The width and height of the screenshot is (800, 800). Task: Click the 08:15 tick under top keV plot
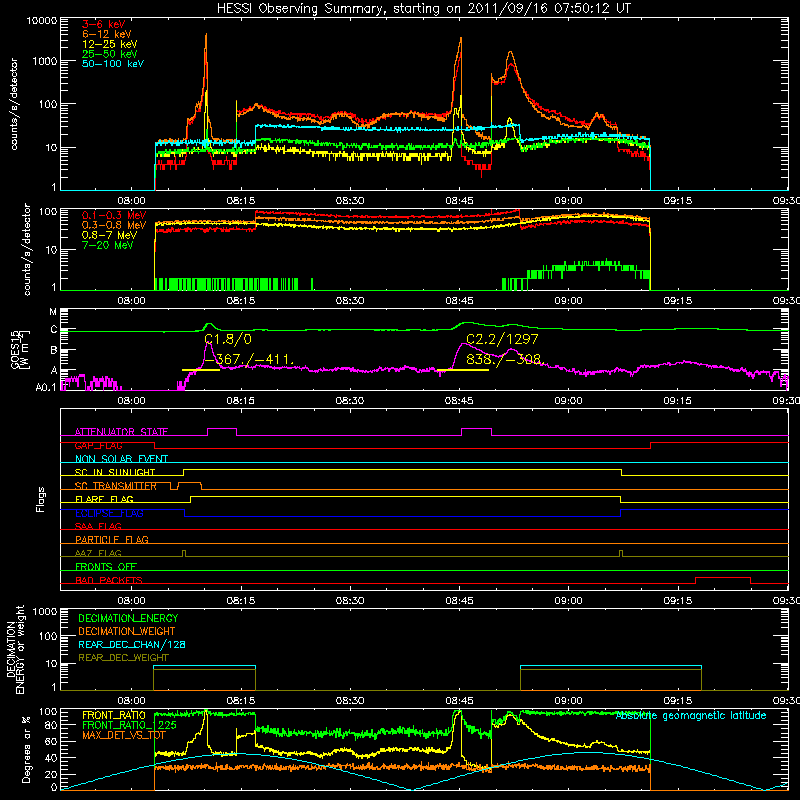[x=241, y=201]
